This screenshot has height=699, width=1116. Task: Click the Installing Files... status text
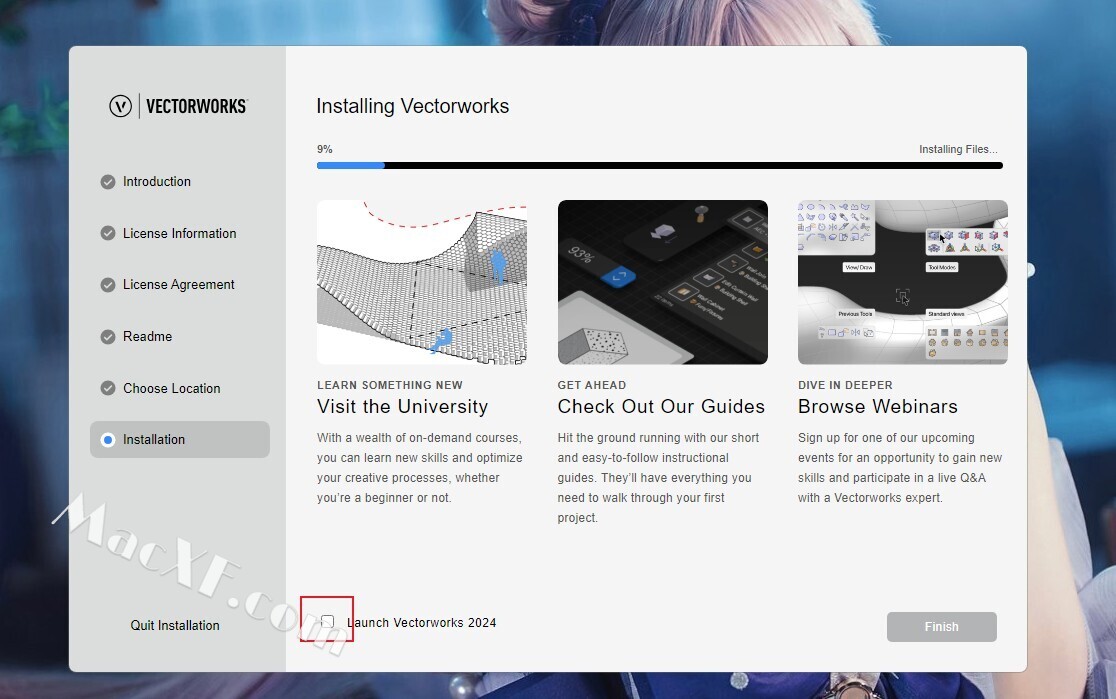tap(958, 149)
